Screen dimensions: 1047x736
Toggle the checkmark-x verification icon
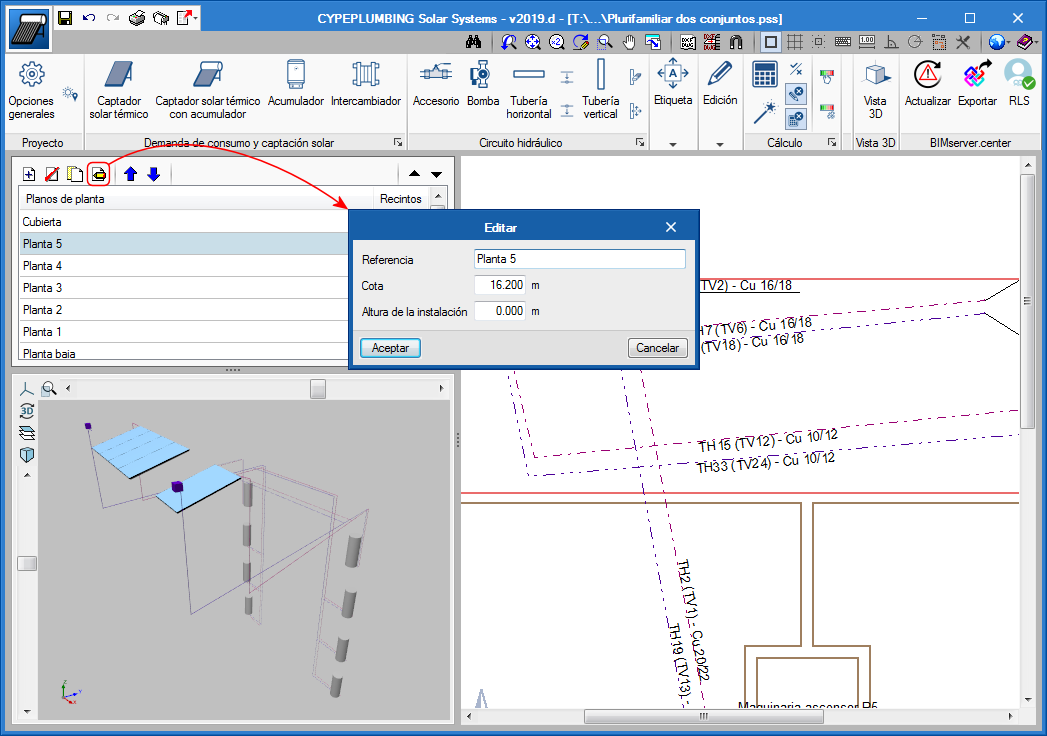pos(795,69)
